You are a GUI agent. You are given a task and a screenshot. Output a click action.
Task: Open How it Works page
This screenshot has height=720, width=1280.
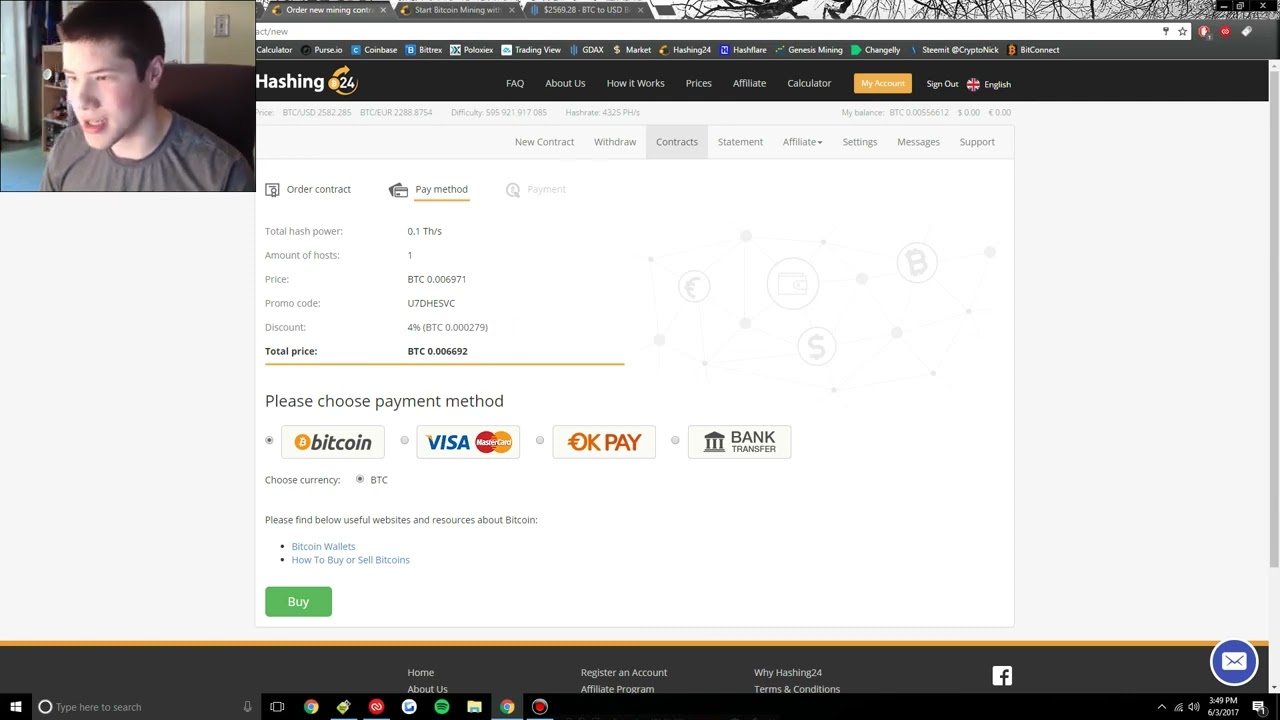point(635,83)
